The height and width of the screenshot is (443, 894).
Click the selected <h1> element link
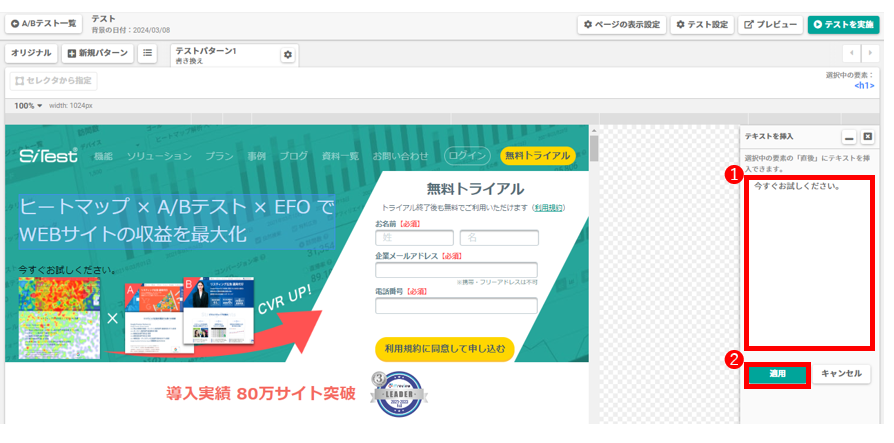coord(864,86)
